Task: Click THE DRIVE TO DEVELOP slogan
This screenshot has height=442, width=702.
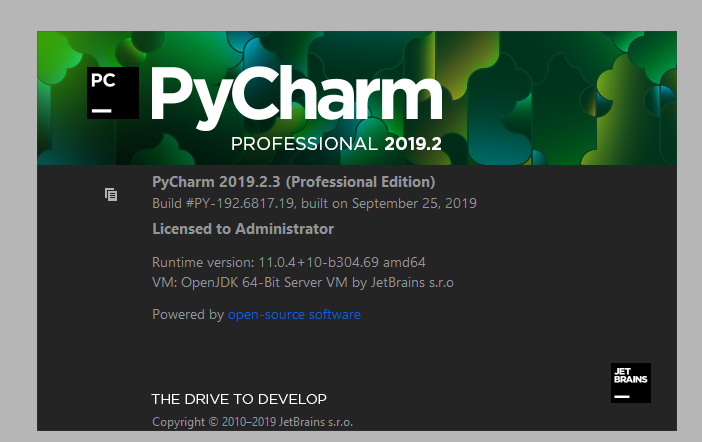Action: [x=239, y=399]
